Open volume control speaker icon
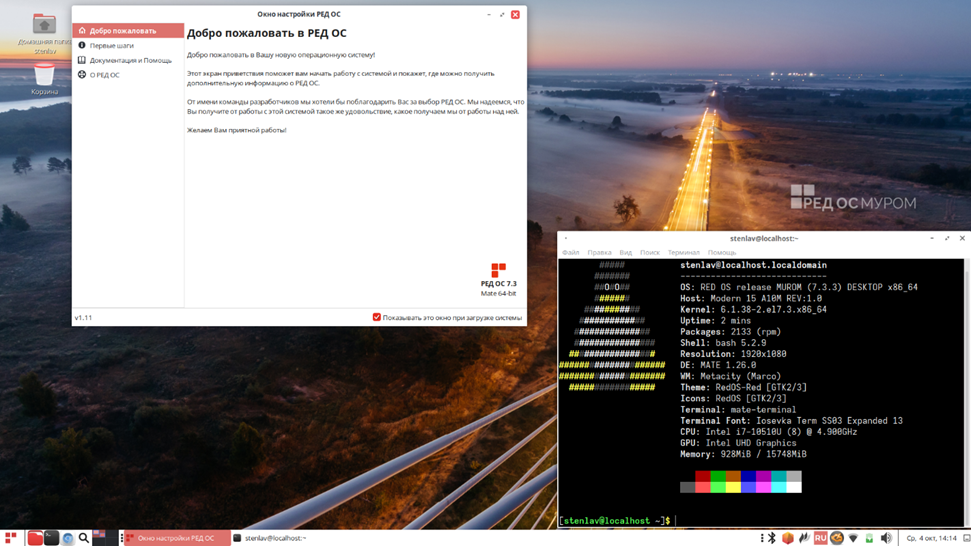The width and height of the screenshot is (971, 546). [x=886, y=538]
